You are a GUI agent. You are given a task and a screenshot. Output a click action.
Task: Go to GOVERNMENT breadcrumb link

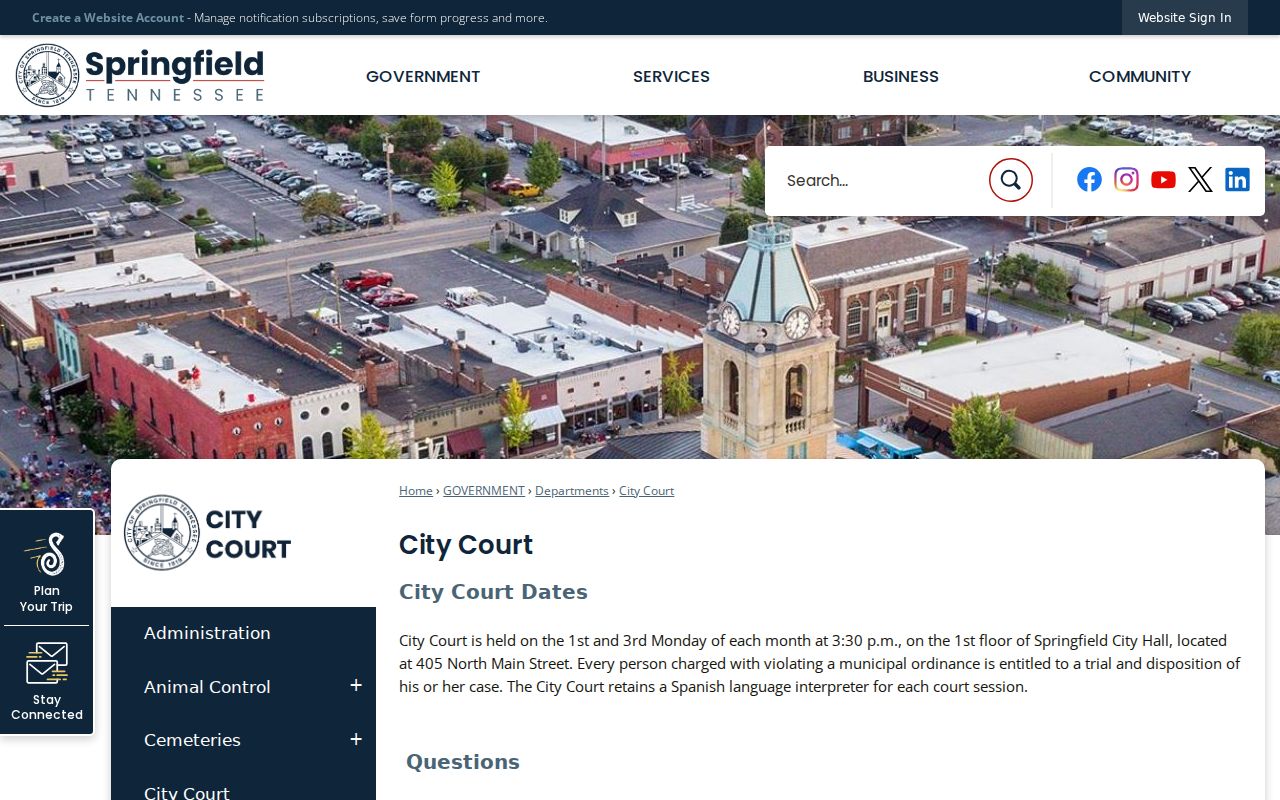click(x=484, y=491)
